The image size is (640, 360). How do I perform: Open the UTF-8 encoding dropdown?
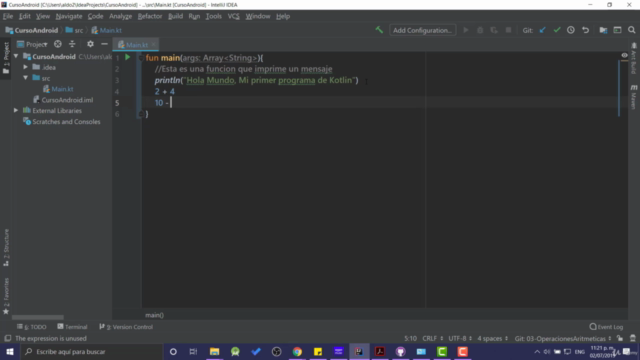tap(460, 338)
